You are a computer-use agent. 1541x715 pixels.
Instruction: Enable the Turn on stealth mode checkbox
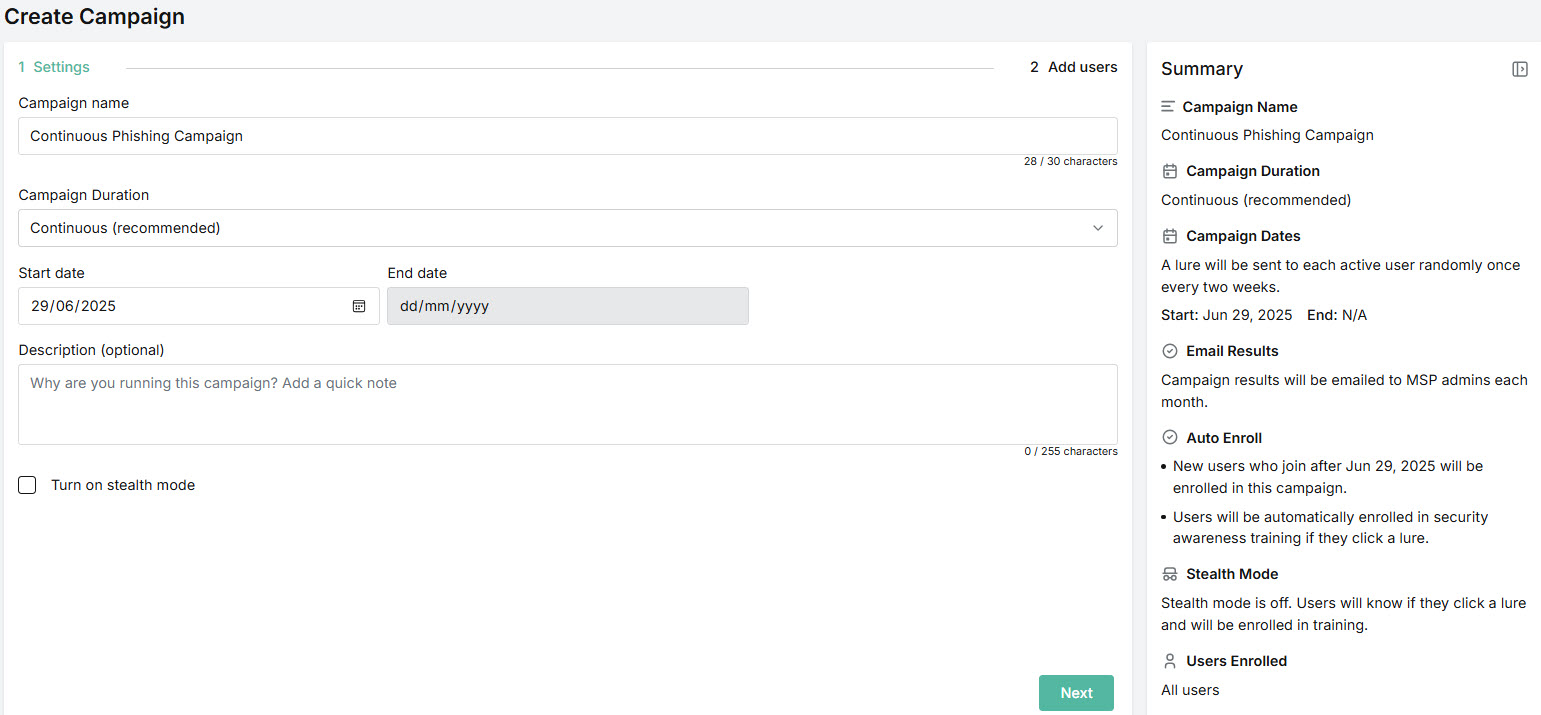tap(28, 485)
